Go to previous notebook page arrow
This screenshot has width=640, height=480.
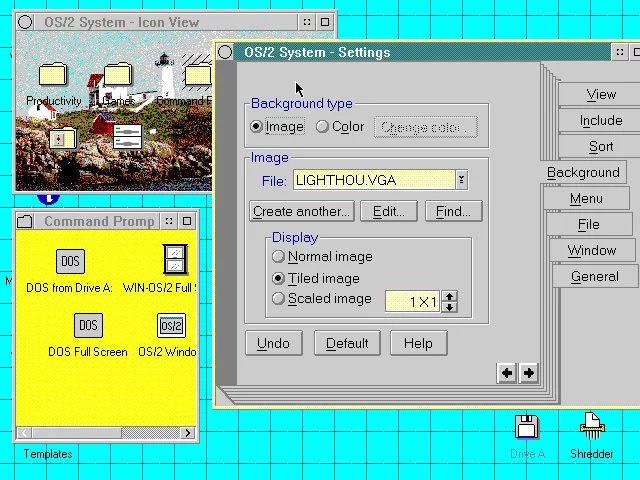point(507,373)
